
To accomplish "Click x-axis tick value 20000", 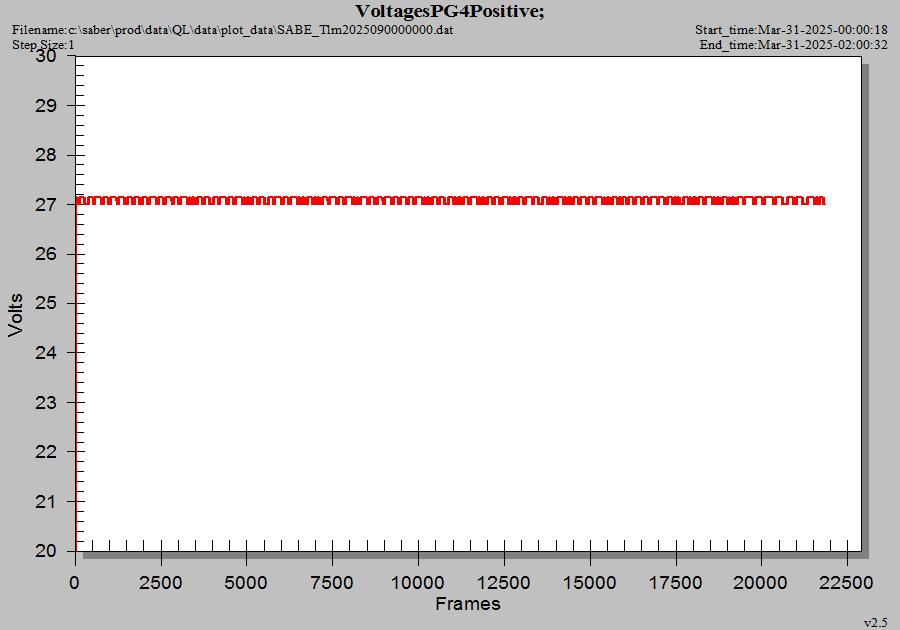I will [x=761, y=583].
